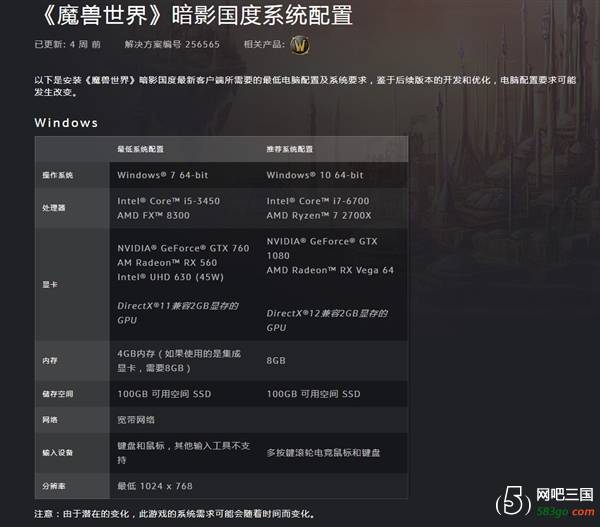Click the 'Intel® UHD 630 (45W)' text
This screenshot has width=600, height=527.
(170, 277)
